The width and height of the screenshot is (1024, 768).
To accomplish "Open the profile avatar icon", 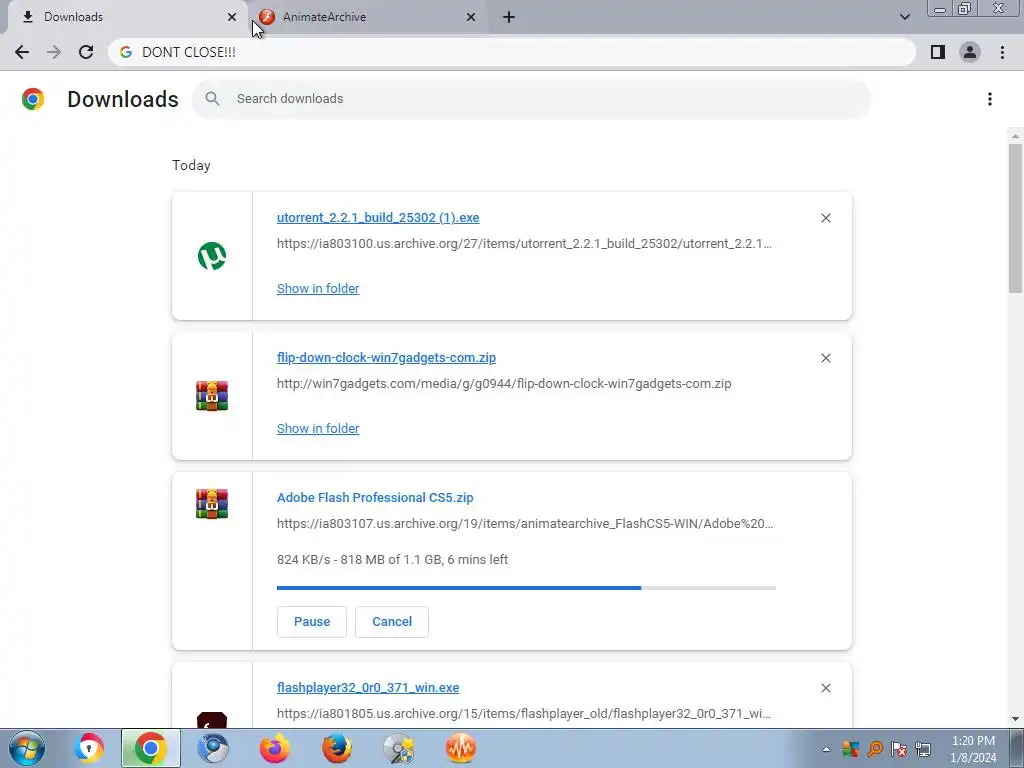I will (970, 52).
